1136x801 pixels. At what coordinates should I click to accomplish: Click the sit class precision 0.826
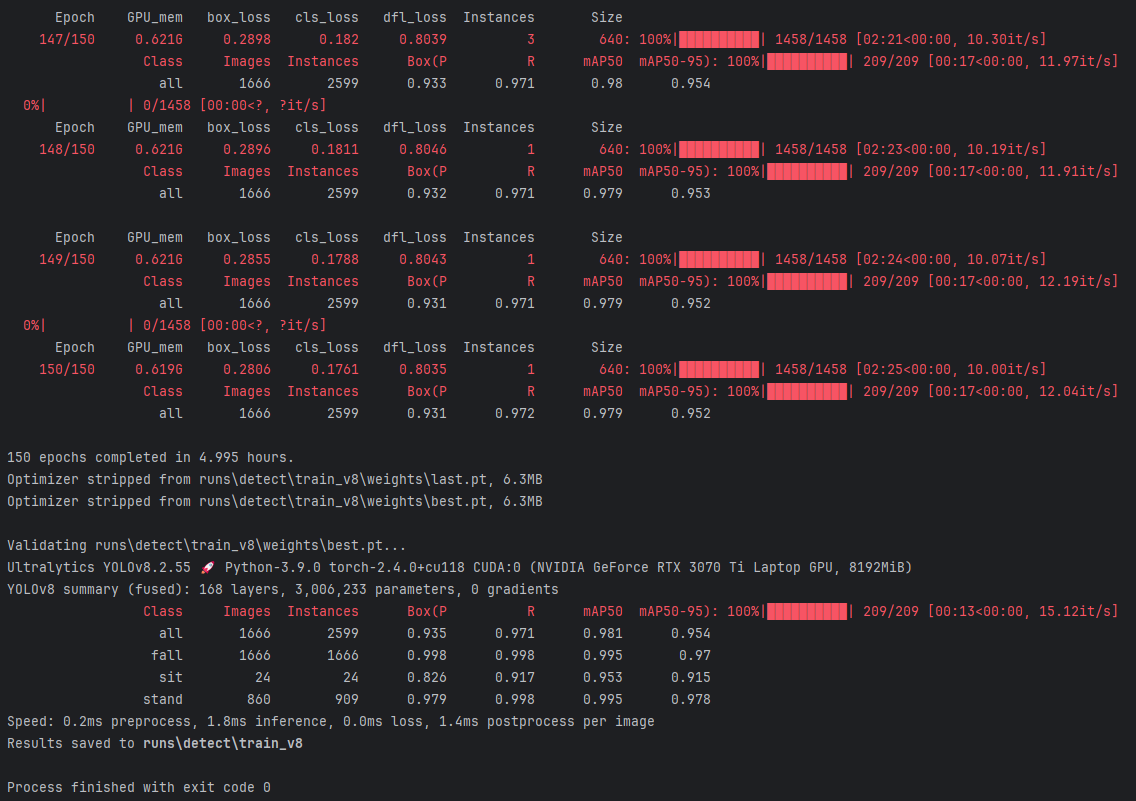[x=427, y=677]
